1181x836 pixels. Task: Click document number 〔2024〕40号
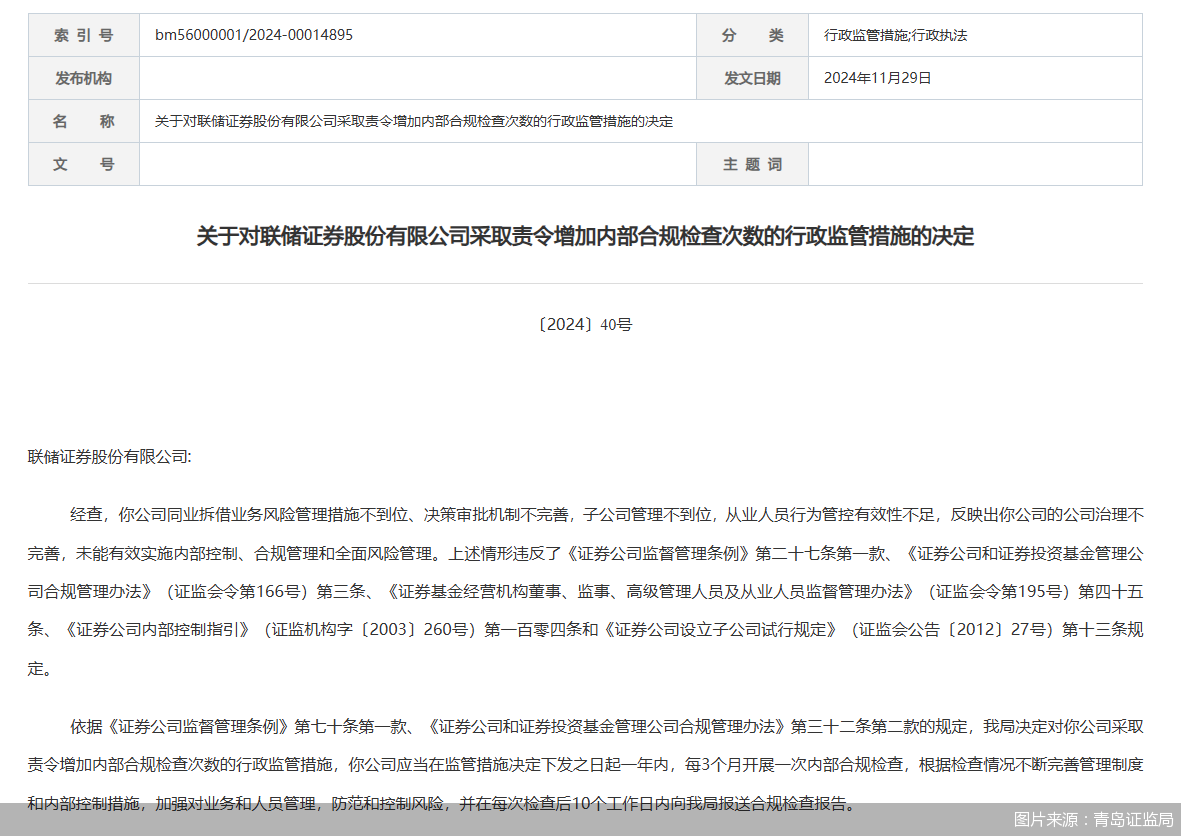tap(585, 325)
